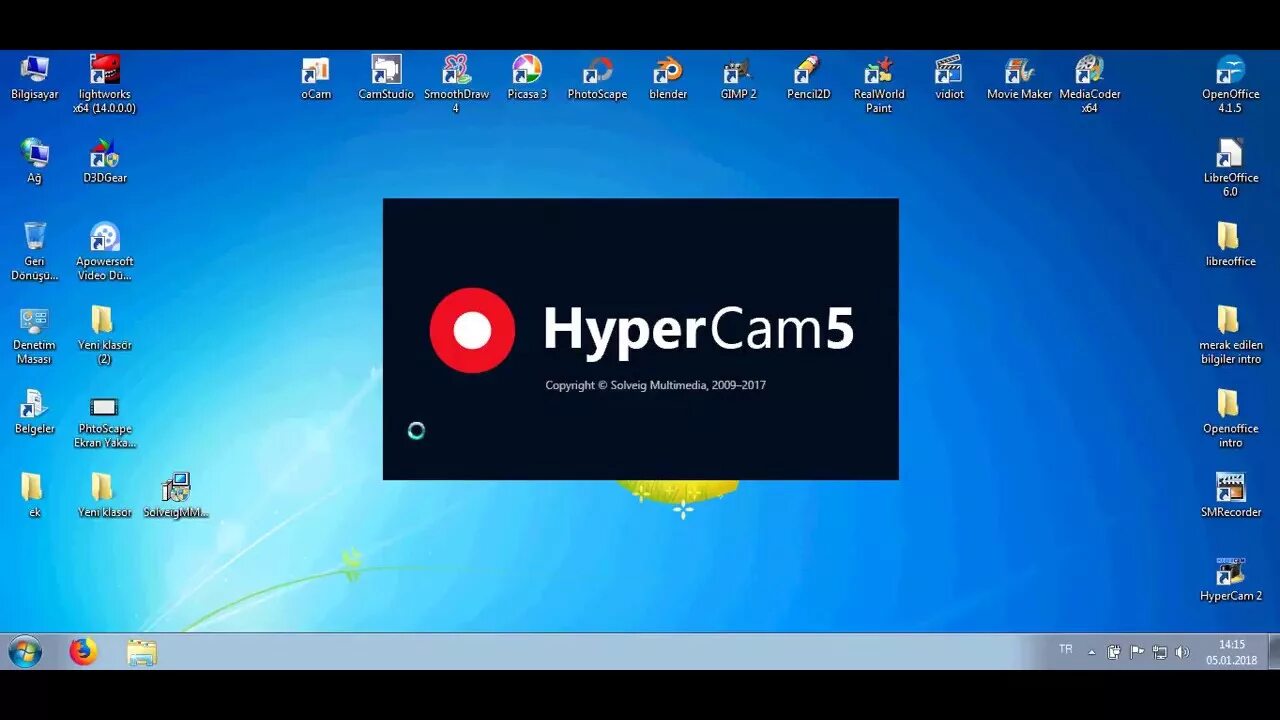Select the SmoothDraw 4 shortcut
The image size is (1280, 720).
click(456, 85)
